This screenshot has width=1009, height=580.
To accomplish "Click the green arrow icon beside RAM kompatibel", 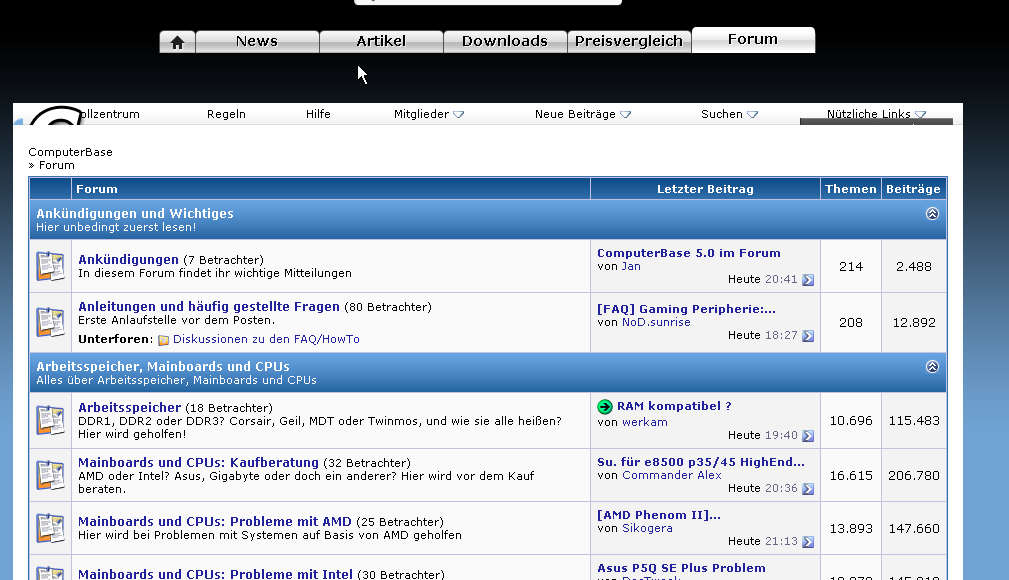I will (605, 407).
